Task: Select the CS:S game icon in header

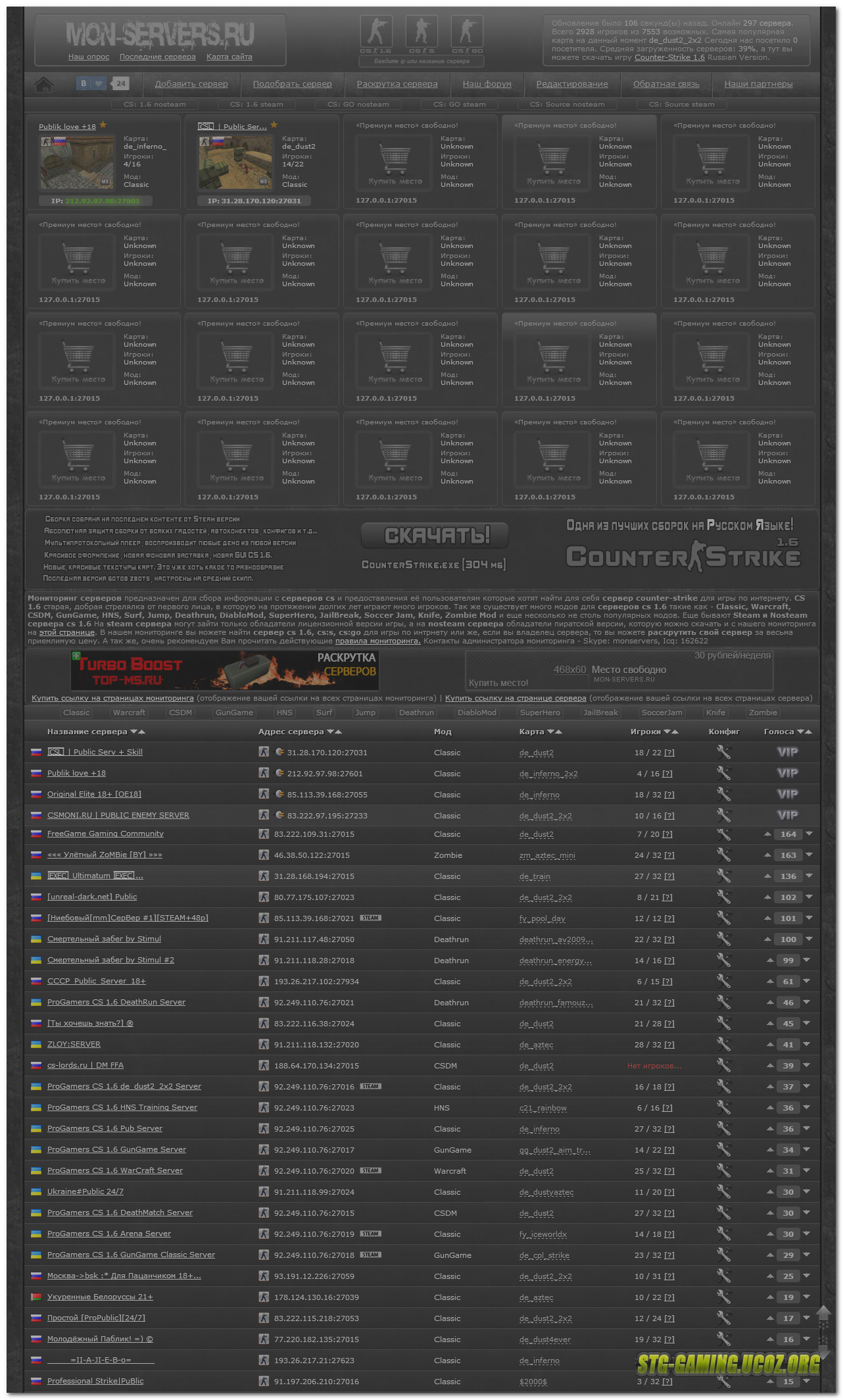Action: [422, 32]
